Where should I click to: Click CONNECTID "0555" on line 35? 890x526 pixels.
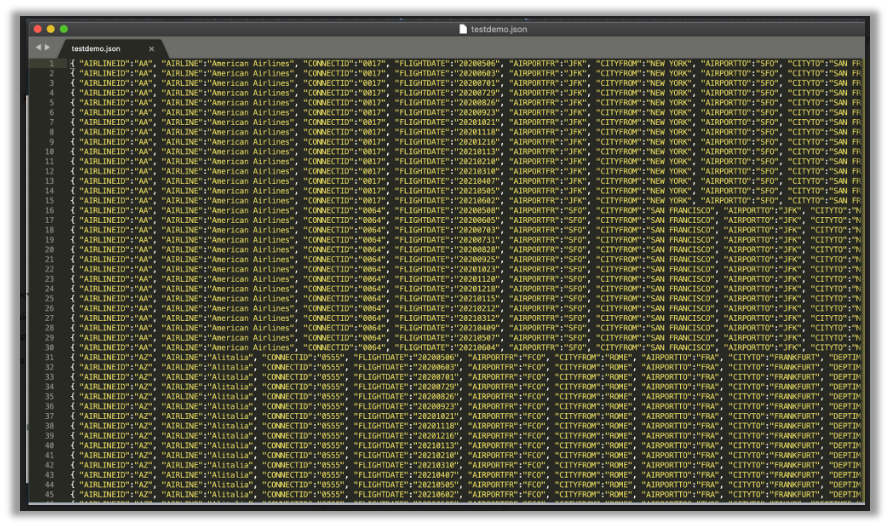point(331,397)
